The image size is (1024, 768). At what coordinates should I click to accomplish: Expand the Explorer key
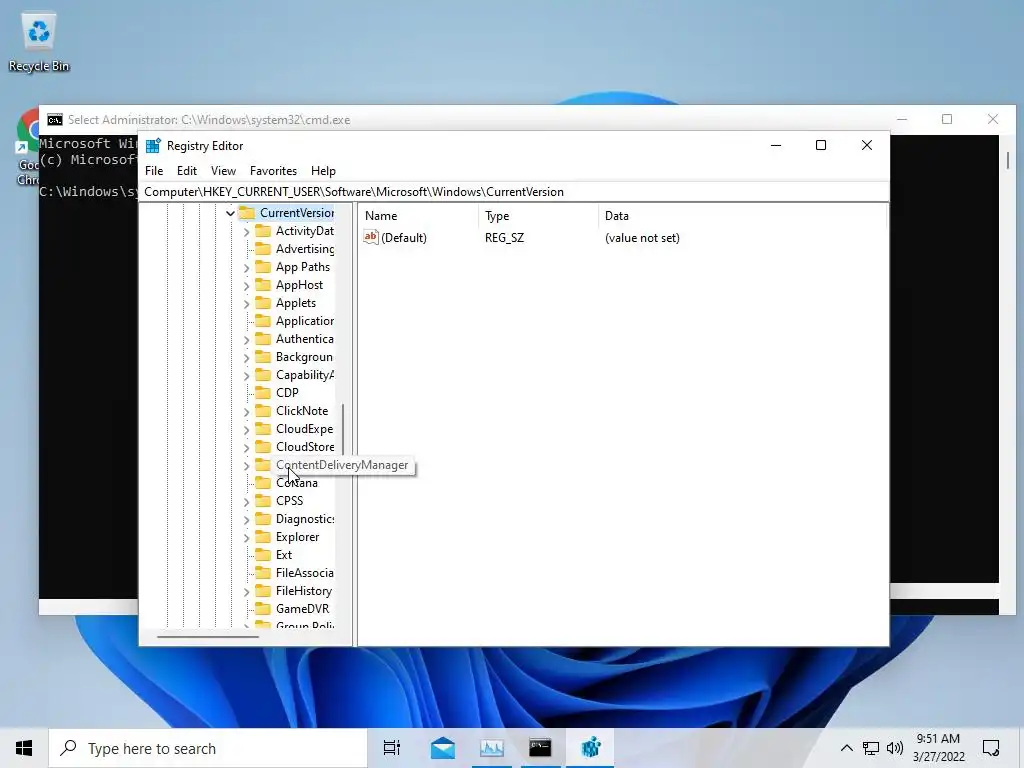[246, 537]
